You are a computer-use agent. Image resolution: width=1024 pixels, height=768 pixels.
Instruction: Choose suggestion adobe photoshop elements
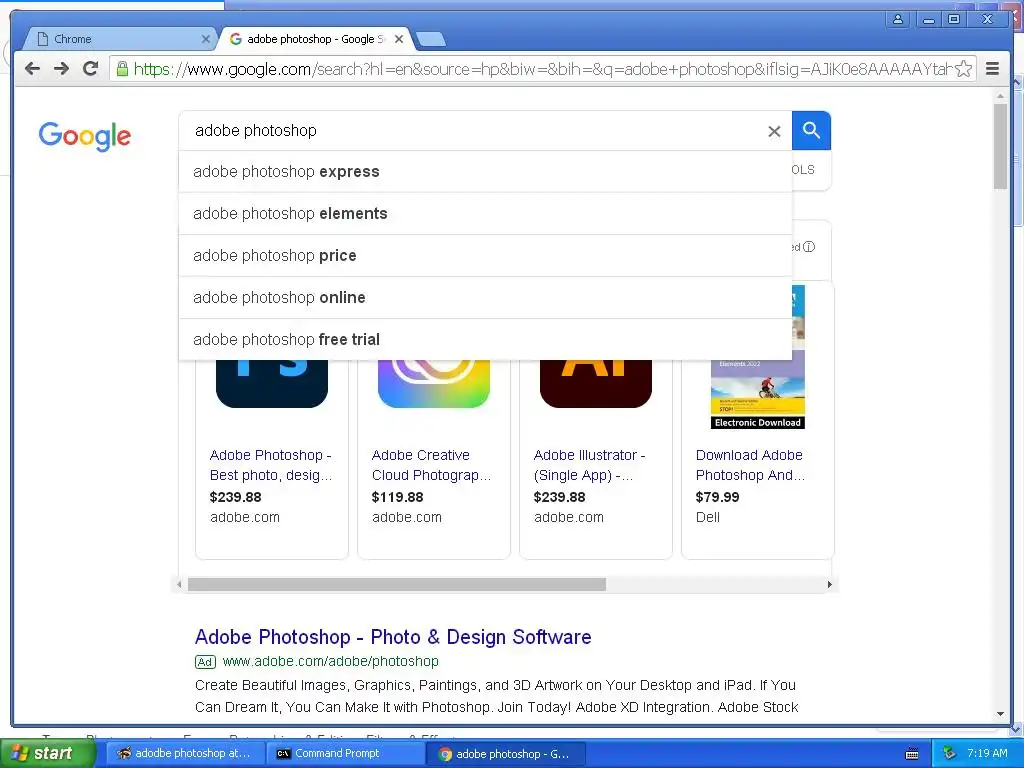pyautogui.click(x=485, y=214)
